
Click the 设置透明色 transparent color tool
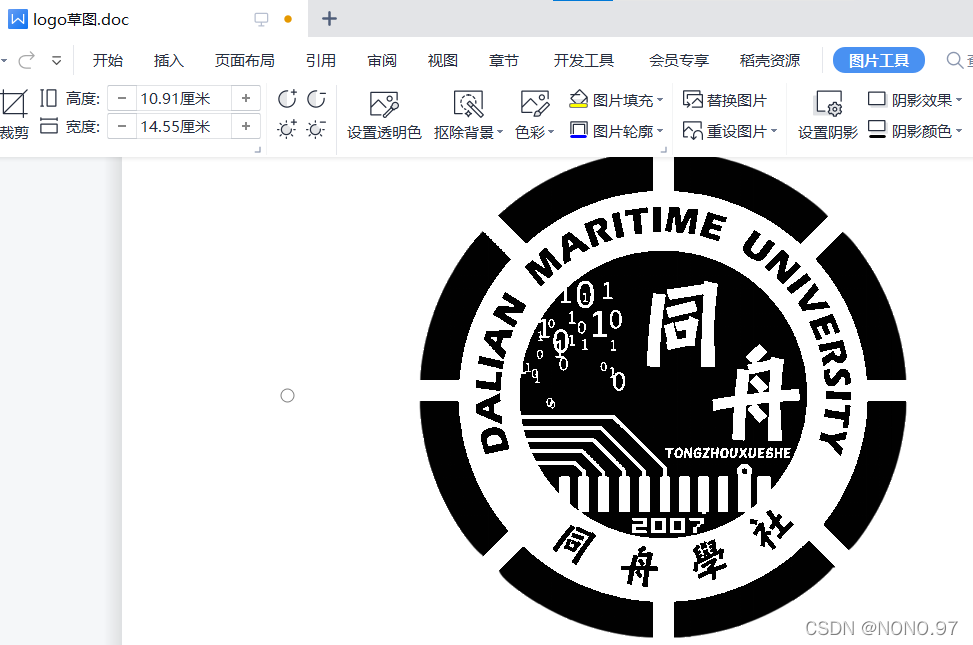click(383, 113)
